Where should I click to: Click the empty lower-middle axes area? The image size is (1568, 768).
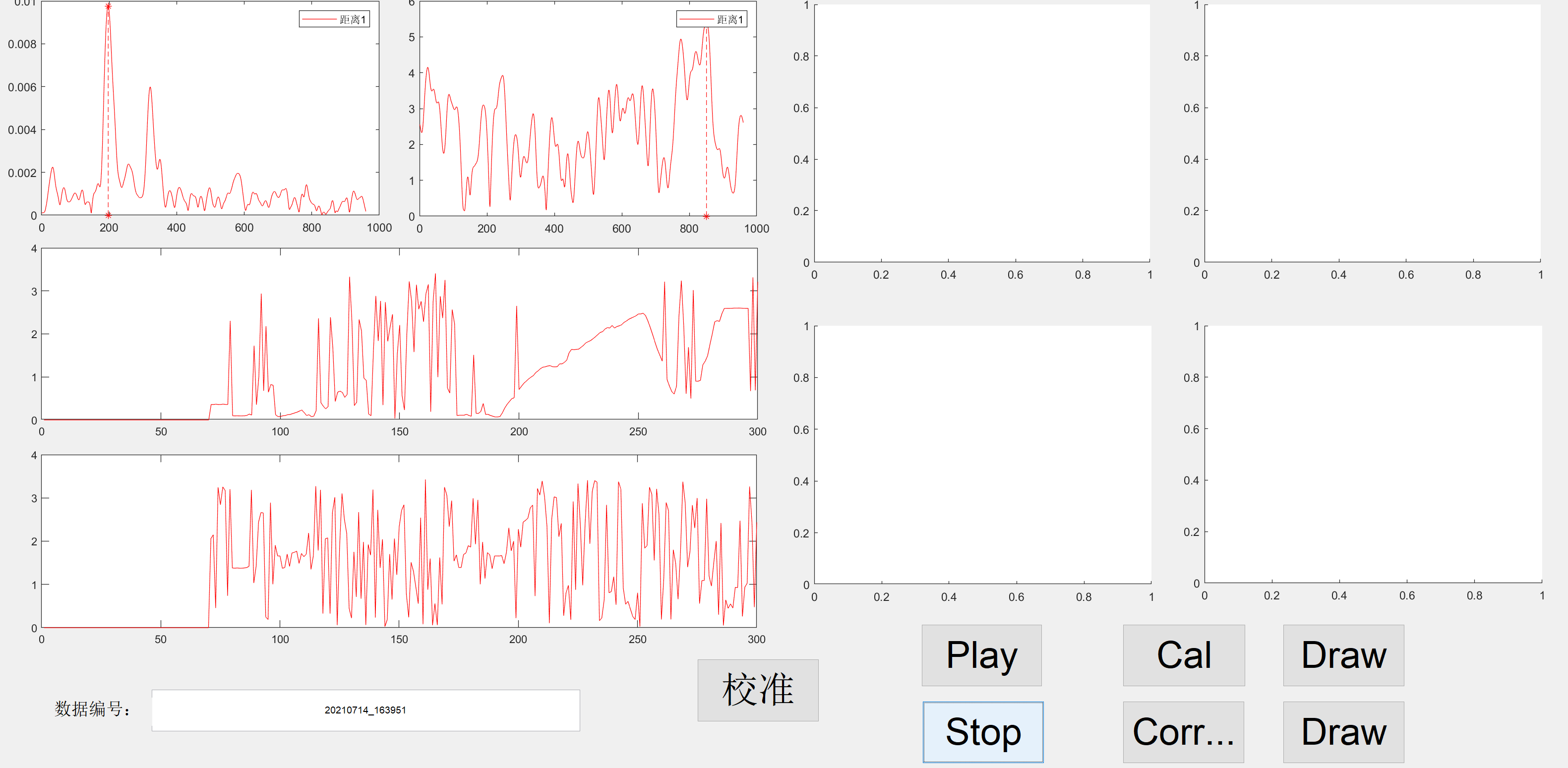click(x=982, y=454)
